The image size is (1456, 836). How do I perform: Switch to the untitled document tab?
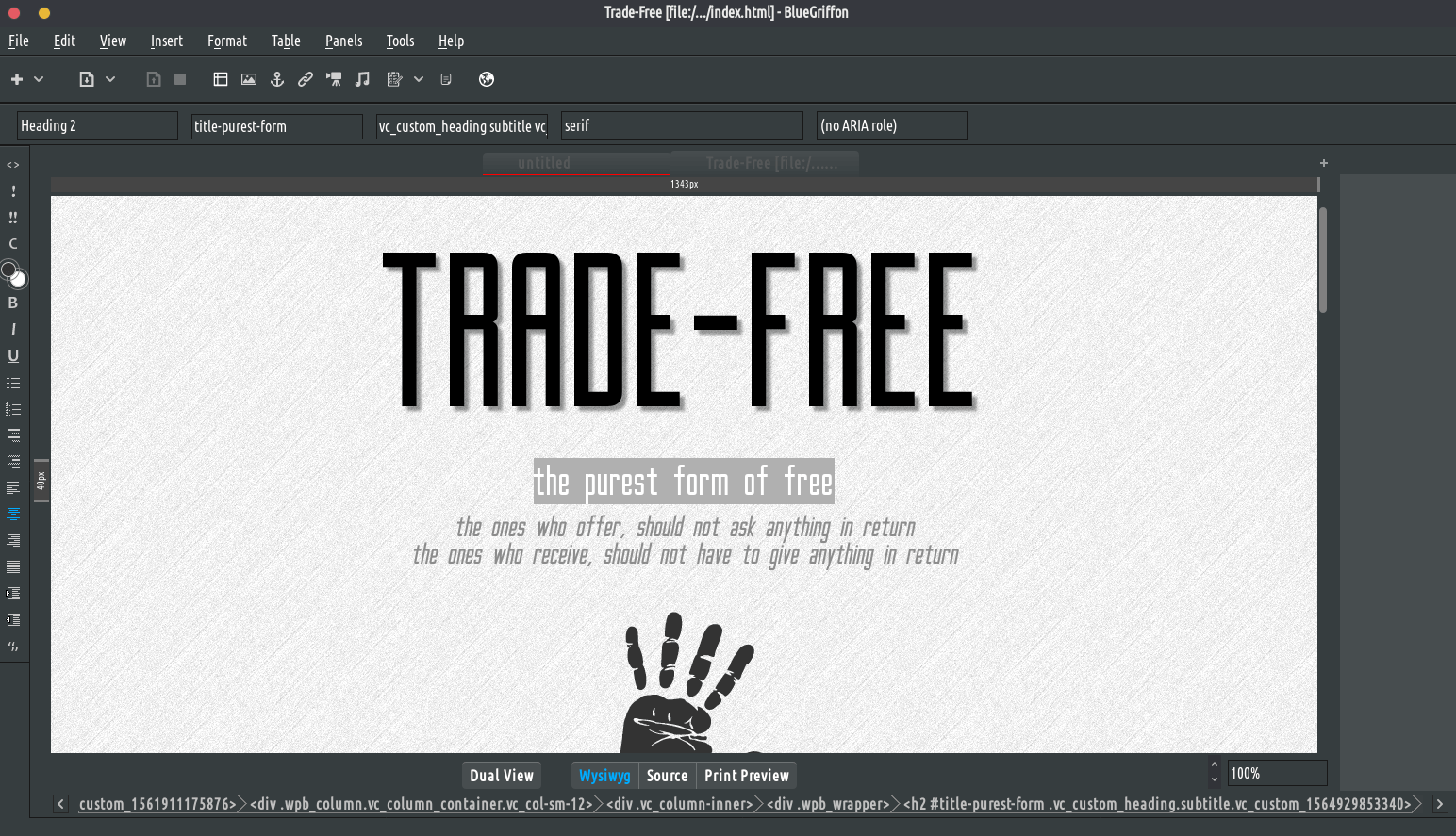click(543, 163)
